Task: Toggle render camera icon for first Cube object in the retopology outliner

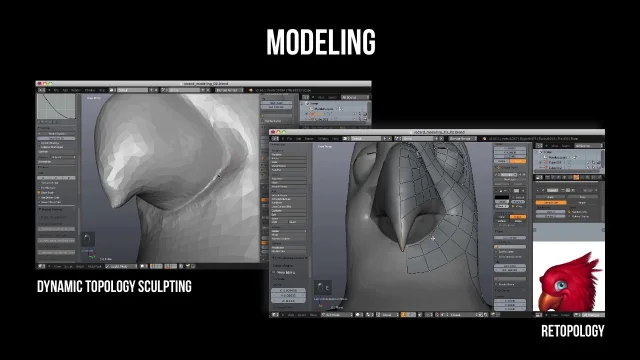Action: pos(599,162)
